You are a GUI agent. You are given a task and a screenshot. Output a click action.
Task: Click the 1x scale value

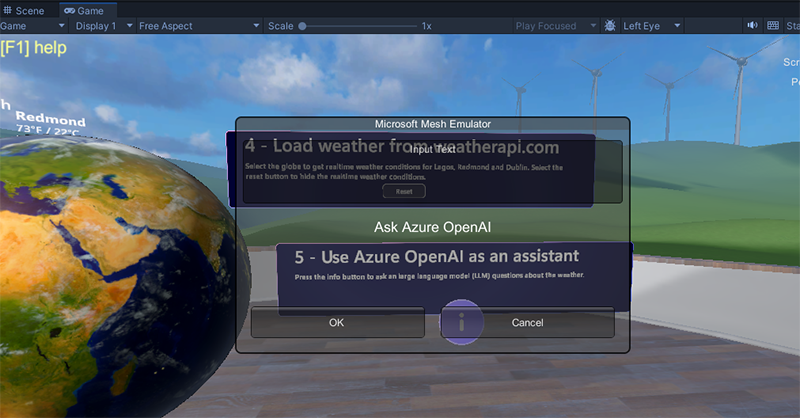tap(427, 26)
